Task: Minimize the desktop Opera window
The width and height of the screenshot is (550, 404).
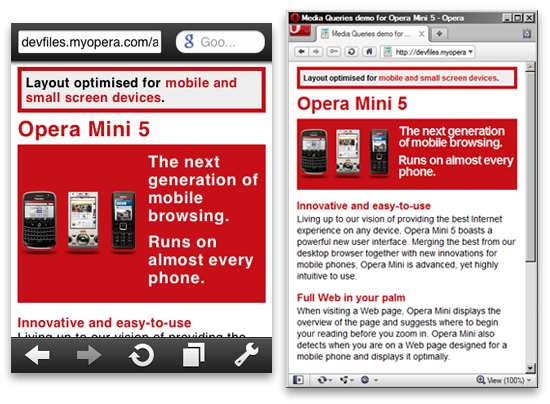Action: click(x=506, y=18)
